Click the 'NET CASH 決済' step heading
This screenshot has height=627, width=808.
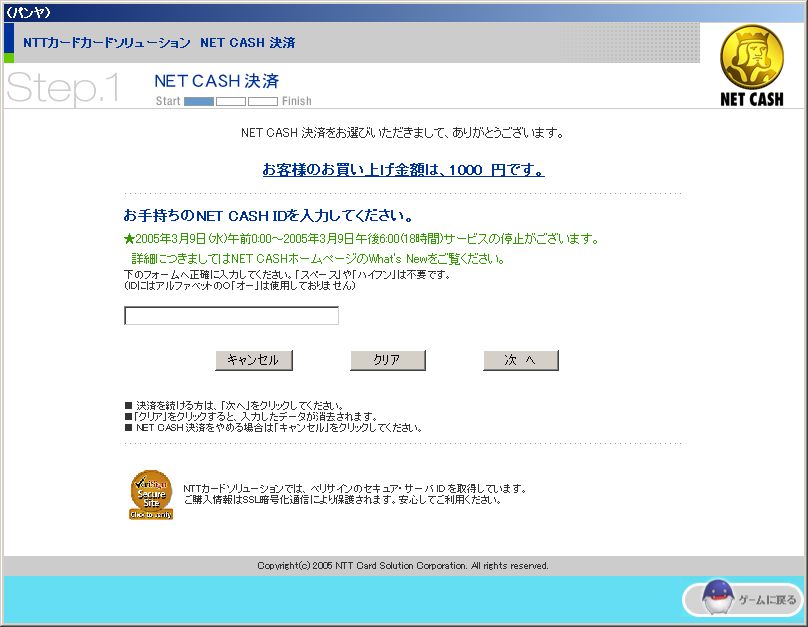(216, 81)
